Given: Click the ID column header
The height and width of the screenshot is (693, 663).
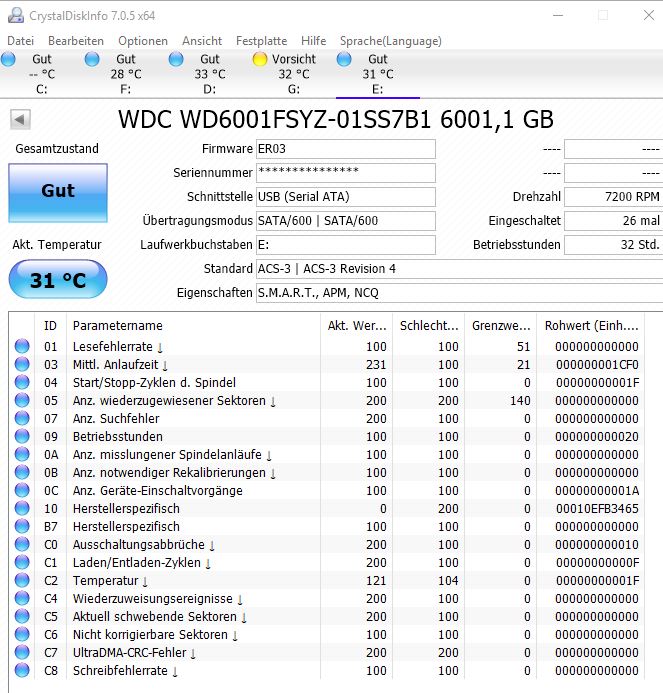Looking at the screenshot, I should pos(50,326).
